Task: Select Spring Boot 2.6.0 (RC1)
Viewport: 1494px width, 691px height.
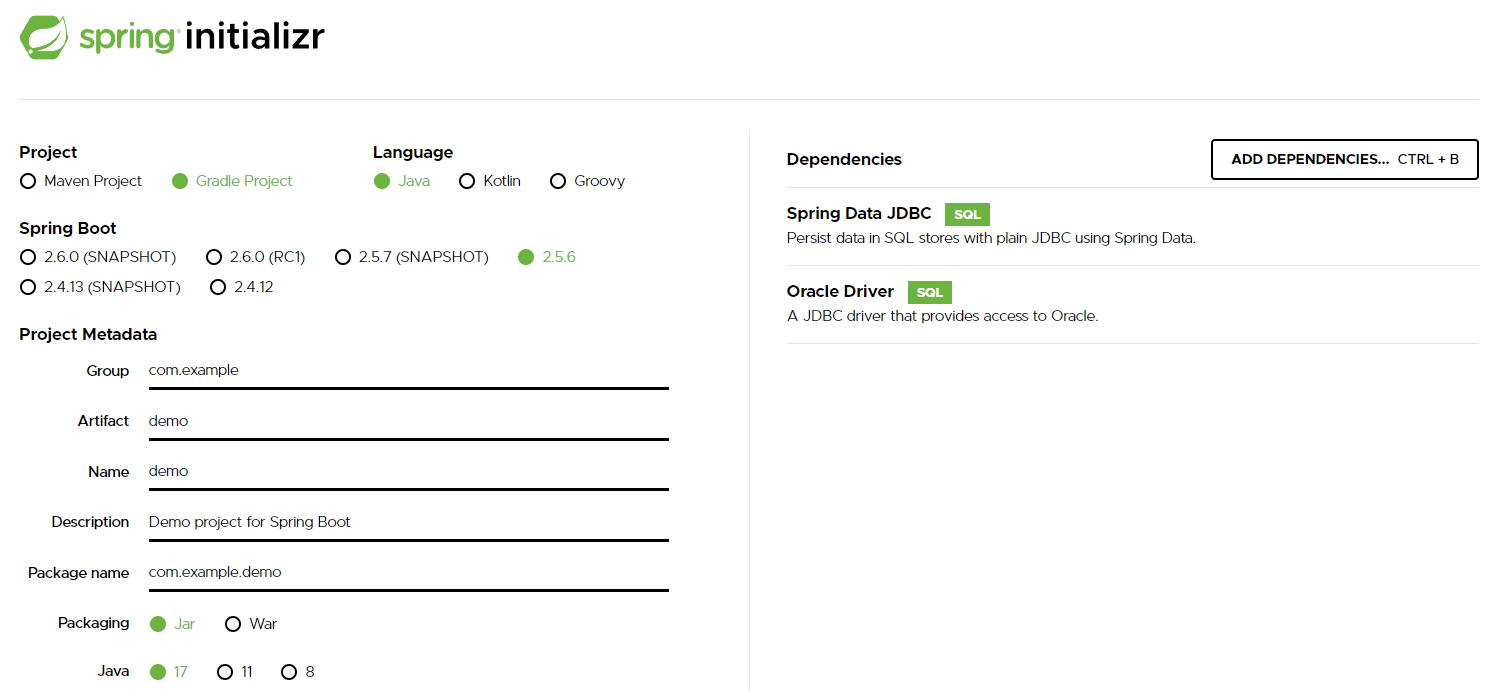Action: (x=255, y=257)
